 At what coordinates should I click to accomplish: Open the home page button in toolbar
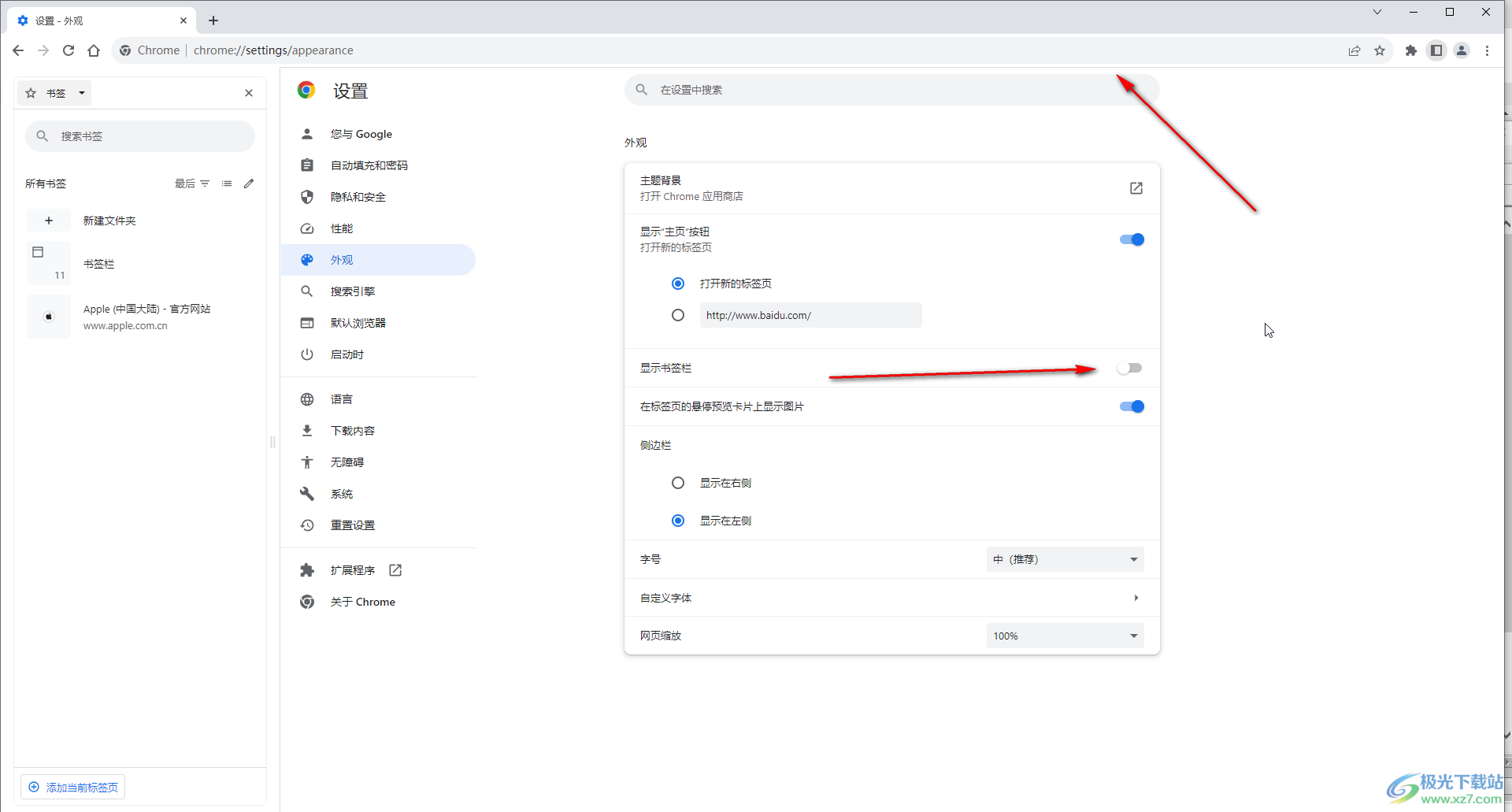coord(94,50)
